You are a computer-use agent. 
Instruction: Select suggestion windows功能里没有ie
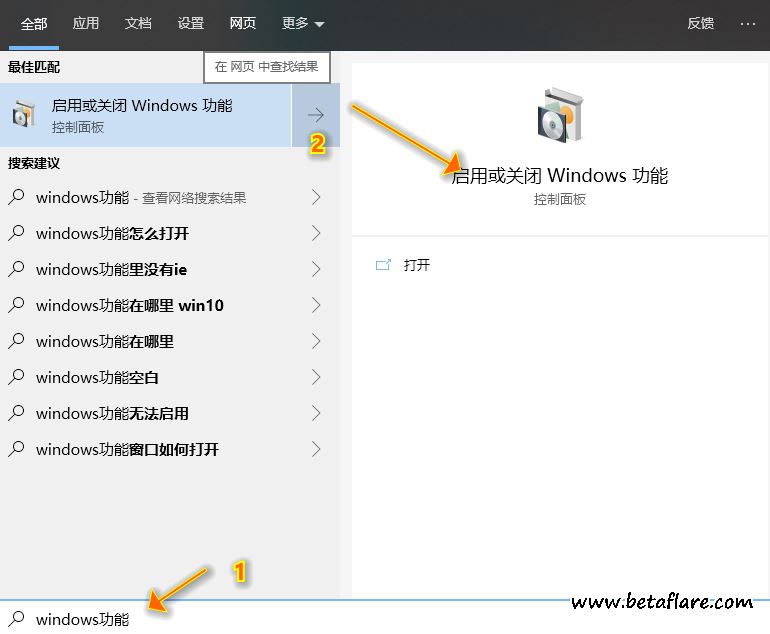point(170,269)
